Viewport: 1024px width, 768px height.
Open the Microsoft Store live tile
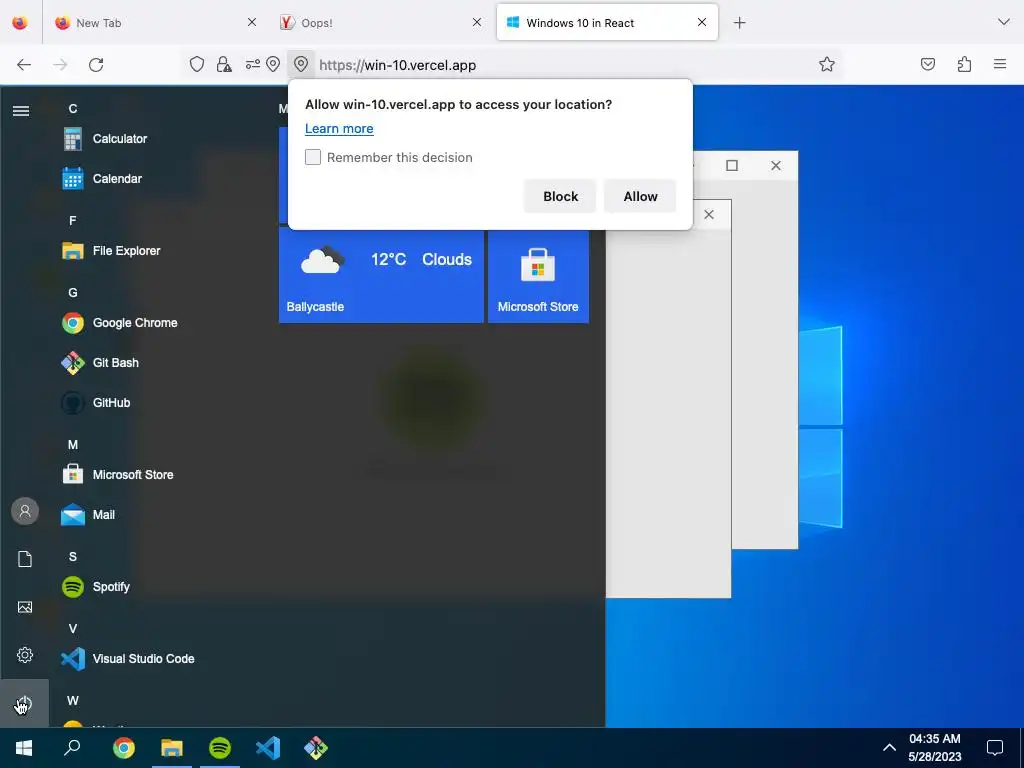pyautogui.click(x=538, y=276)
